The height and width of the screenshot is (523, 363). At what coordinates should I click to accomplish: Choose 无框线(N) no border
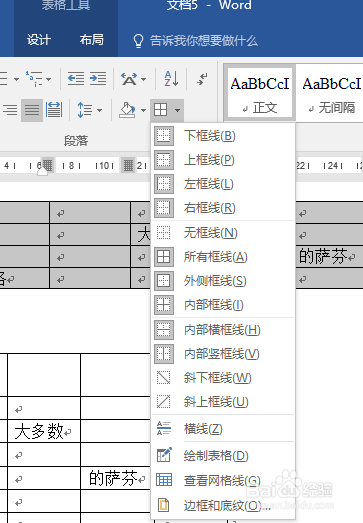tap(223, 232)
